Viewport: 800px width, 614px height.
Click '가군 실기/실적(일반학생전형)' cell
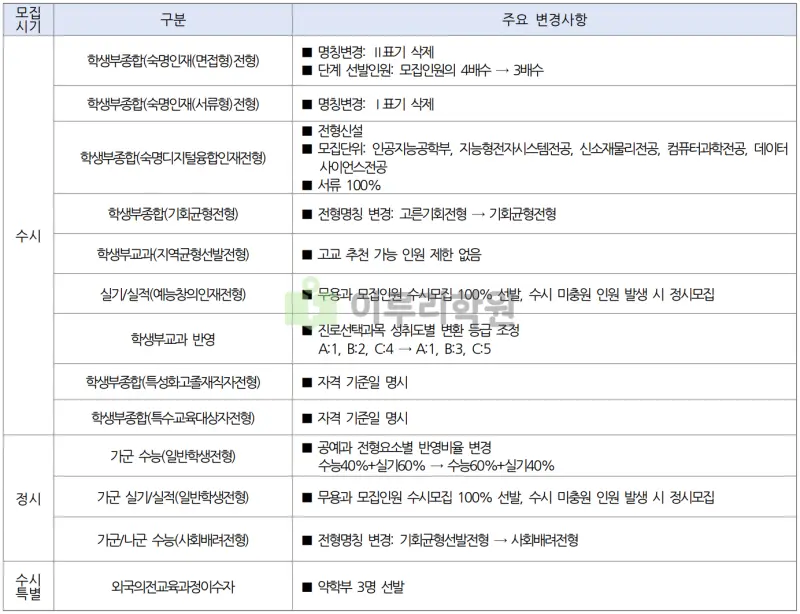(x=173, y=497)
